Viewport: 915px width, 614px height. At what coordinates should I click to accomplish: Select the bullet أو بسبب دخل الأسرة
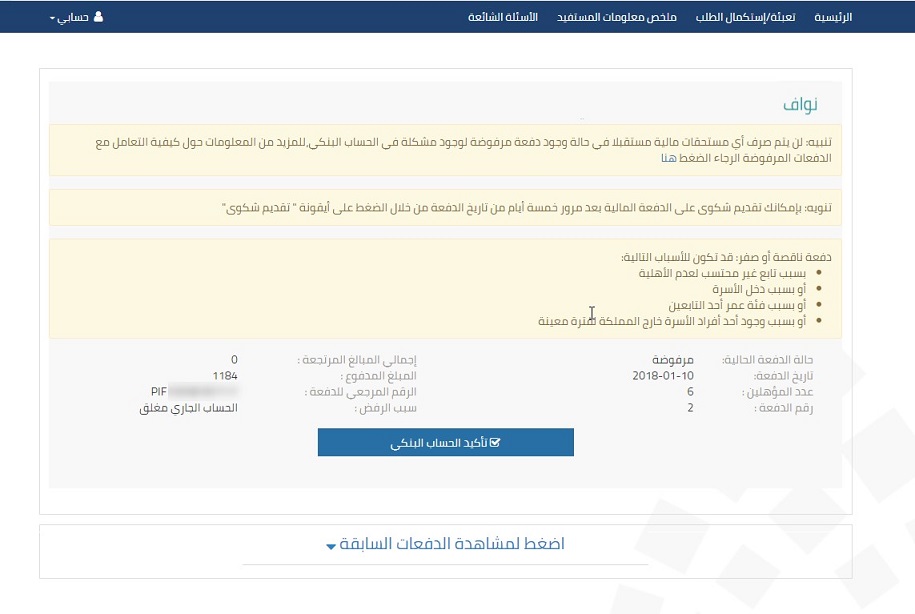[x=759, y=289]
